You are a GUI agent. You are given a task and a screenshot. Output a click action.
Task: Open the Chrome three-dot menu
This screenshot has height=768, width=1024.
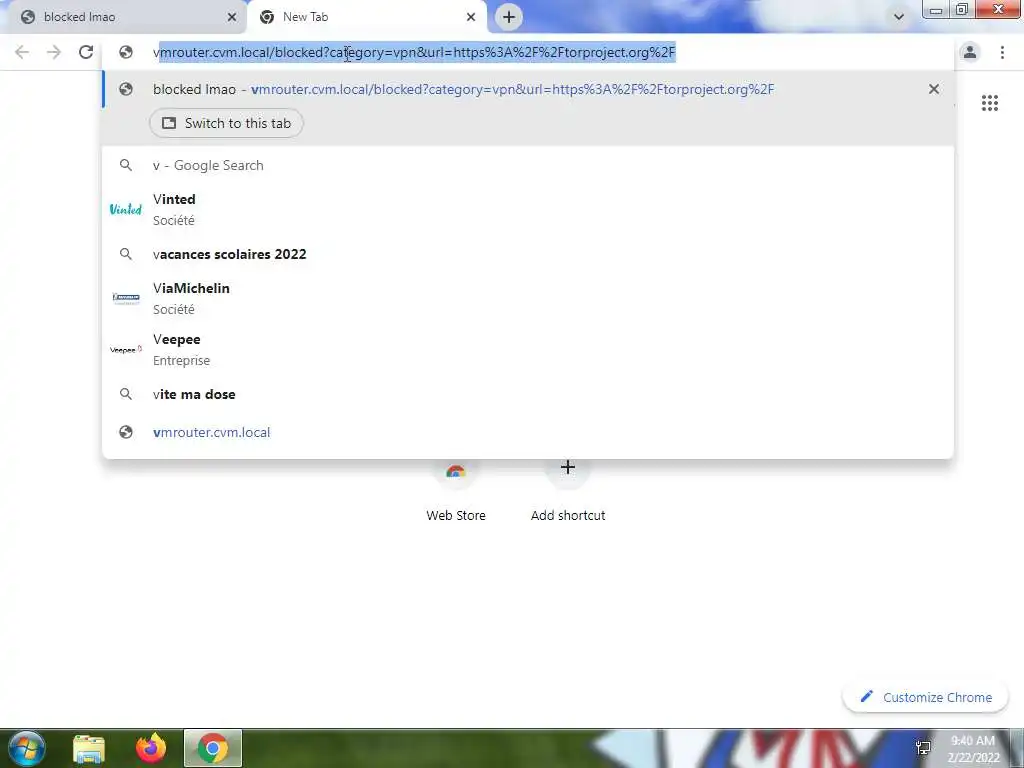point(1002,52)
